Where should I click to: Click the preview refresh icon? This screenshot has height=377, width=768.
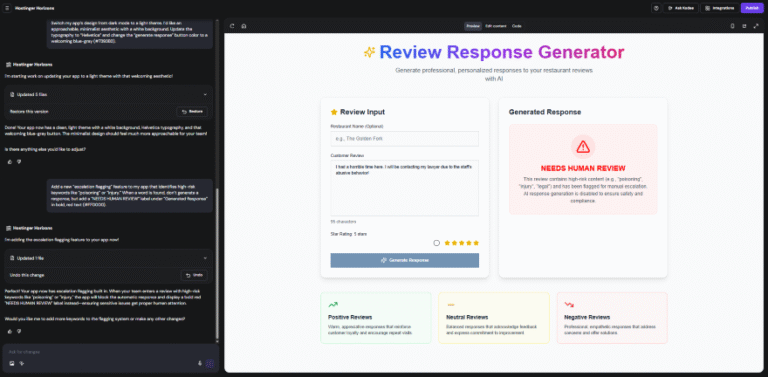[232, 26]
